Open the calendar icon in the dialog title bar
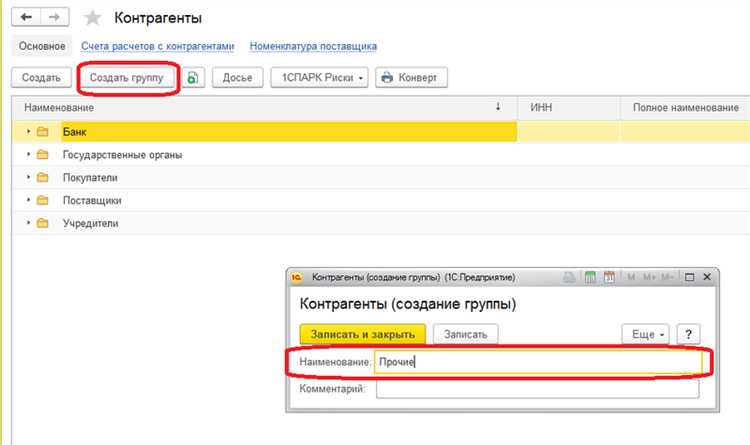The width and height of the screenshot is (750, 445). tap(609, 277)
